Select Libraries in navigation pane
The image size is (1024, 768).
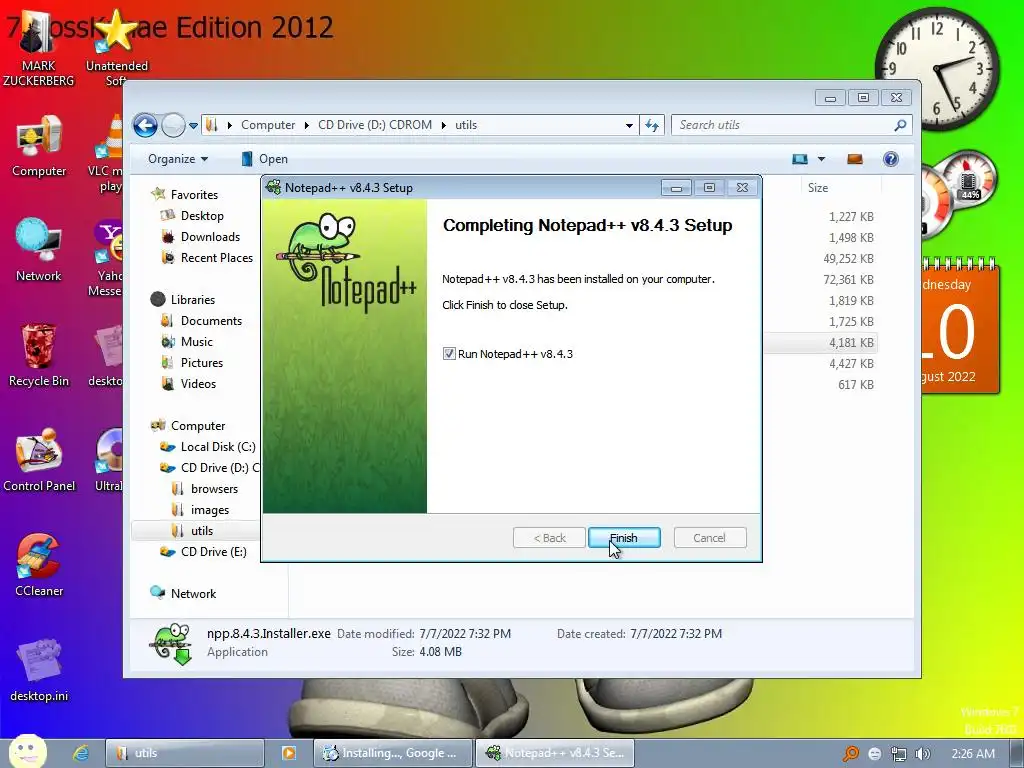click(x=193, y=299)
